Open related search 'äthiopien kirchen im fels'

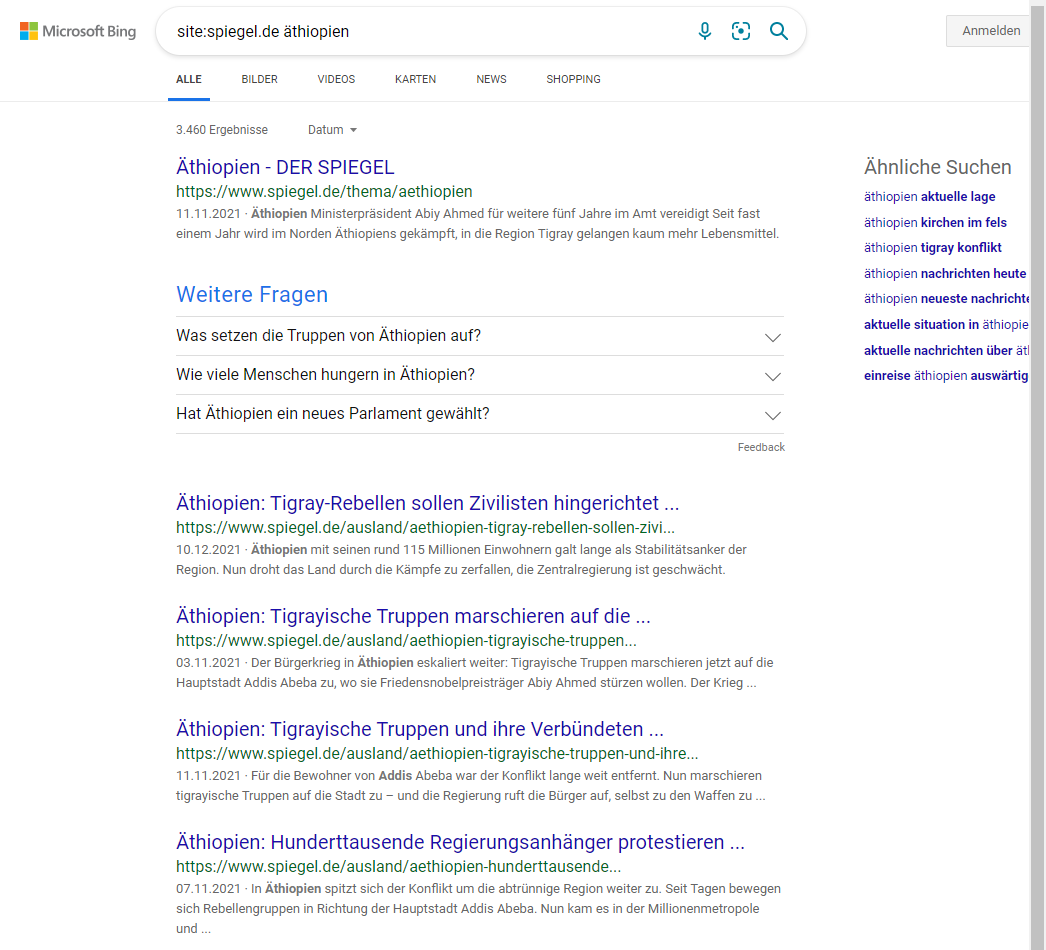[x=935, y=223]
